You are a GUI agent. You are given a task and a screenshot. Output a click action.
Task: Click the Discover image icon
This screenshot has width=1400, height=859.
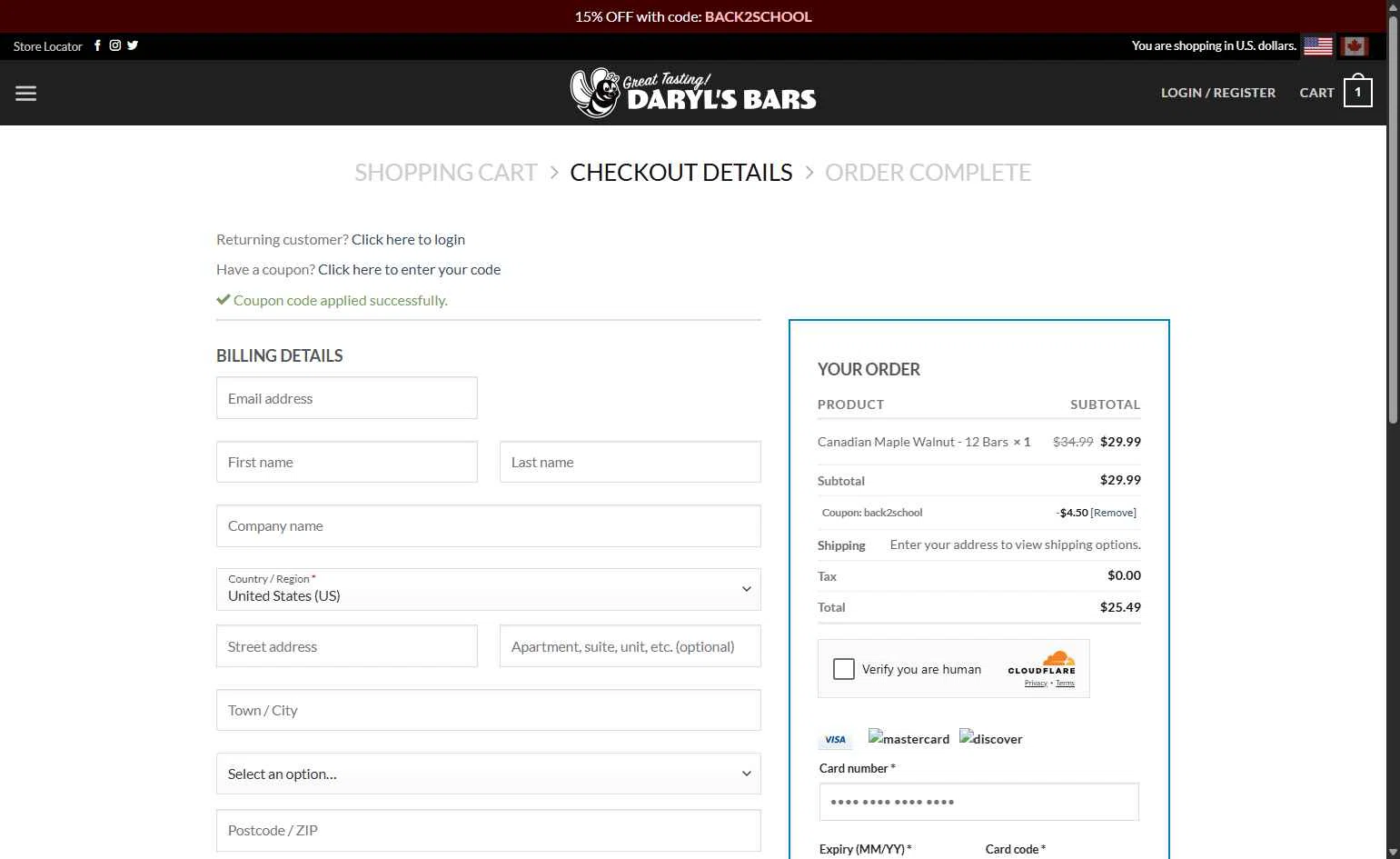[990, 738]
